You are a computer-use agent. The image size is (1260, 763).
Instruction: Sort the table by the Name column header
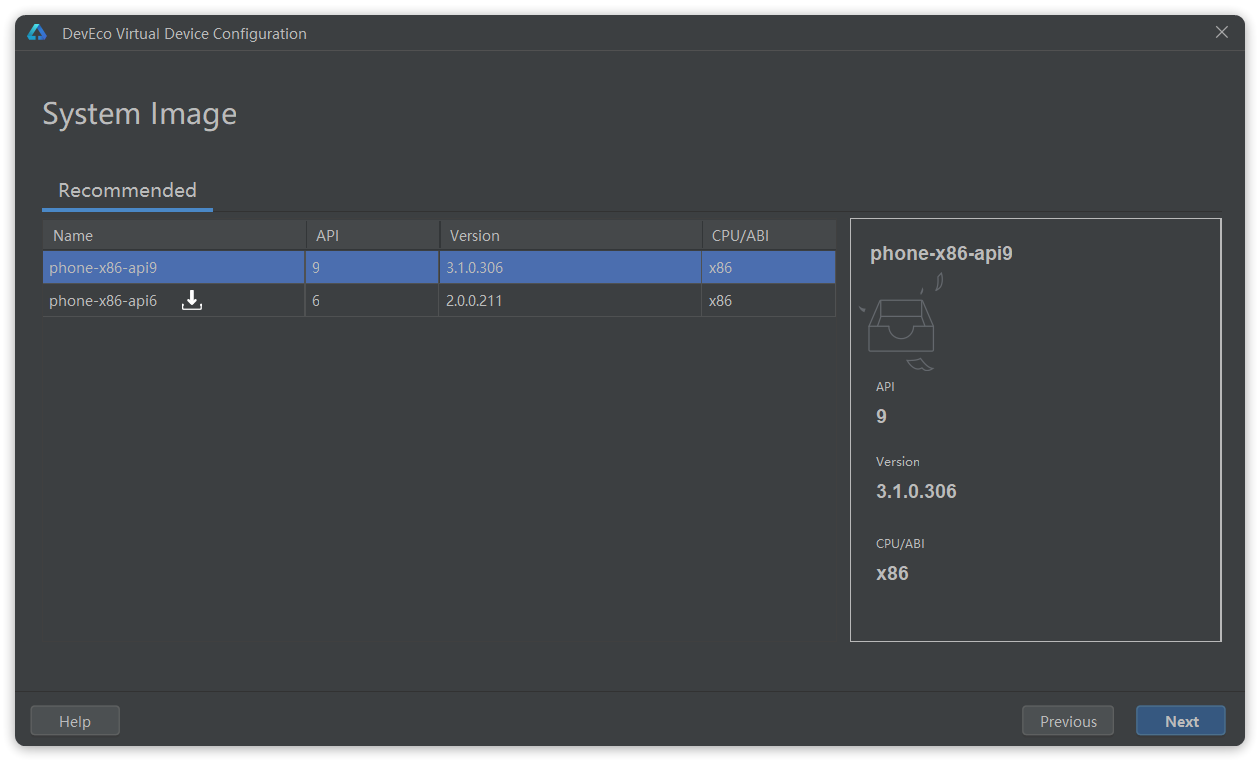tap(73, 236)
